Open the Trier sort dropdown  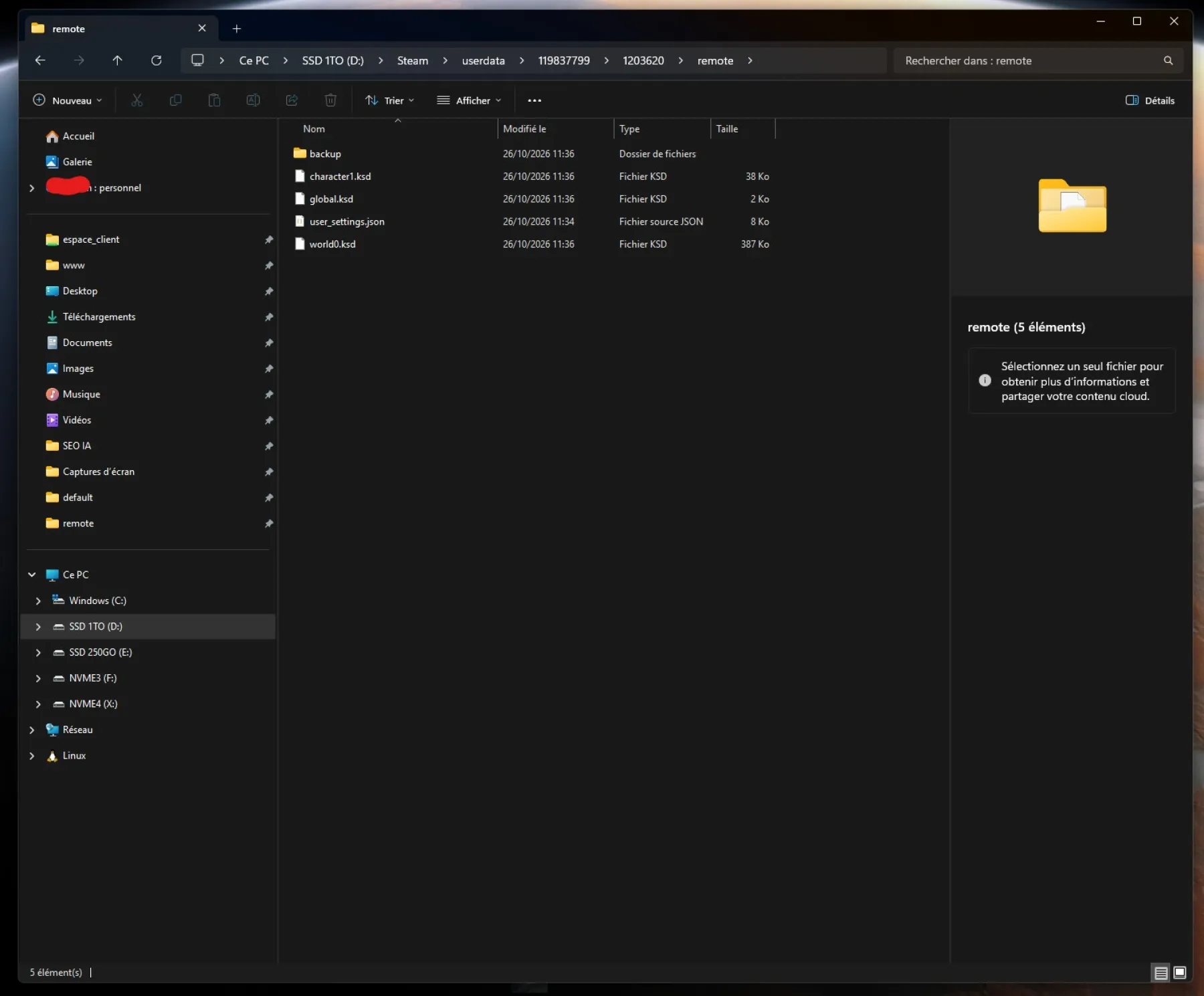click(390, 100)
